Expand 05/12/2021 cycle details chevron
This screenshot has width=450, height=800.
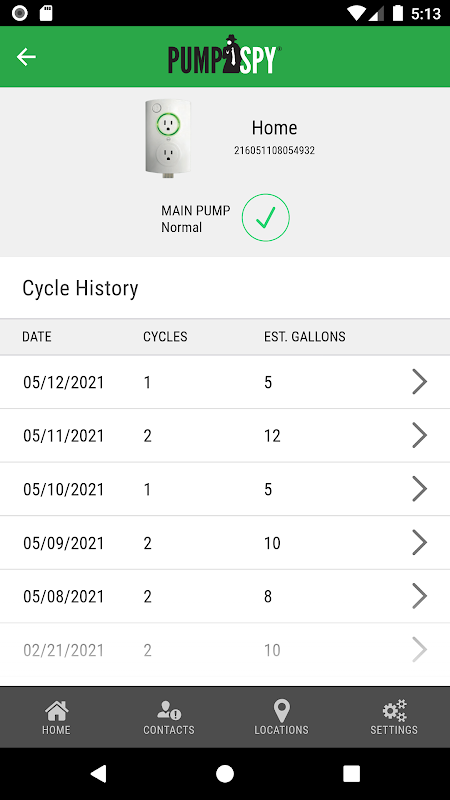[419, 382]
